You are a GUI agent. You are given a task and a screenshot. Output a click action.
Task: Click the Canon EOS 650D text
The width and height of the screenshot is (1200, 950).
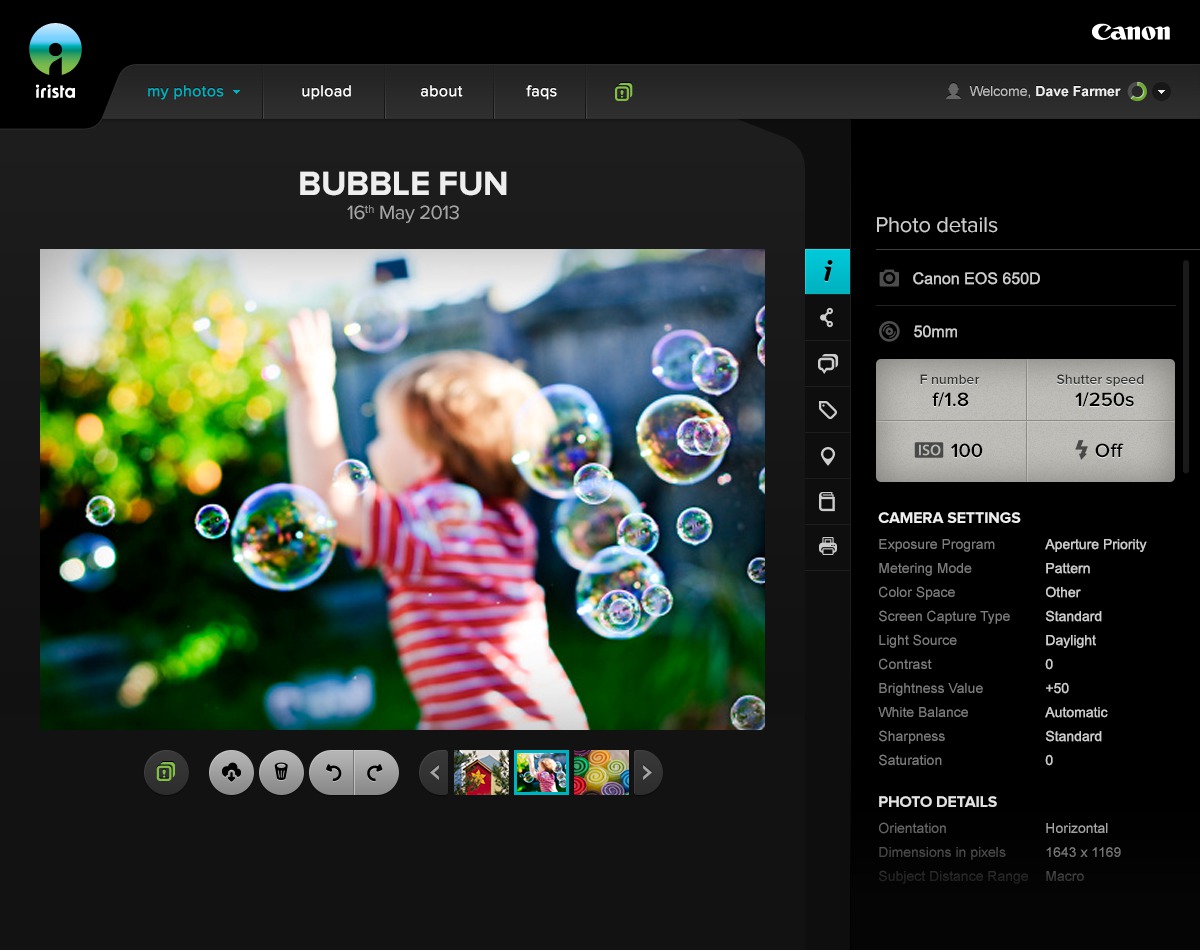(976, 278)
